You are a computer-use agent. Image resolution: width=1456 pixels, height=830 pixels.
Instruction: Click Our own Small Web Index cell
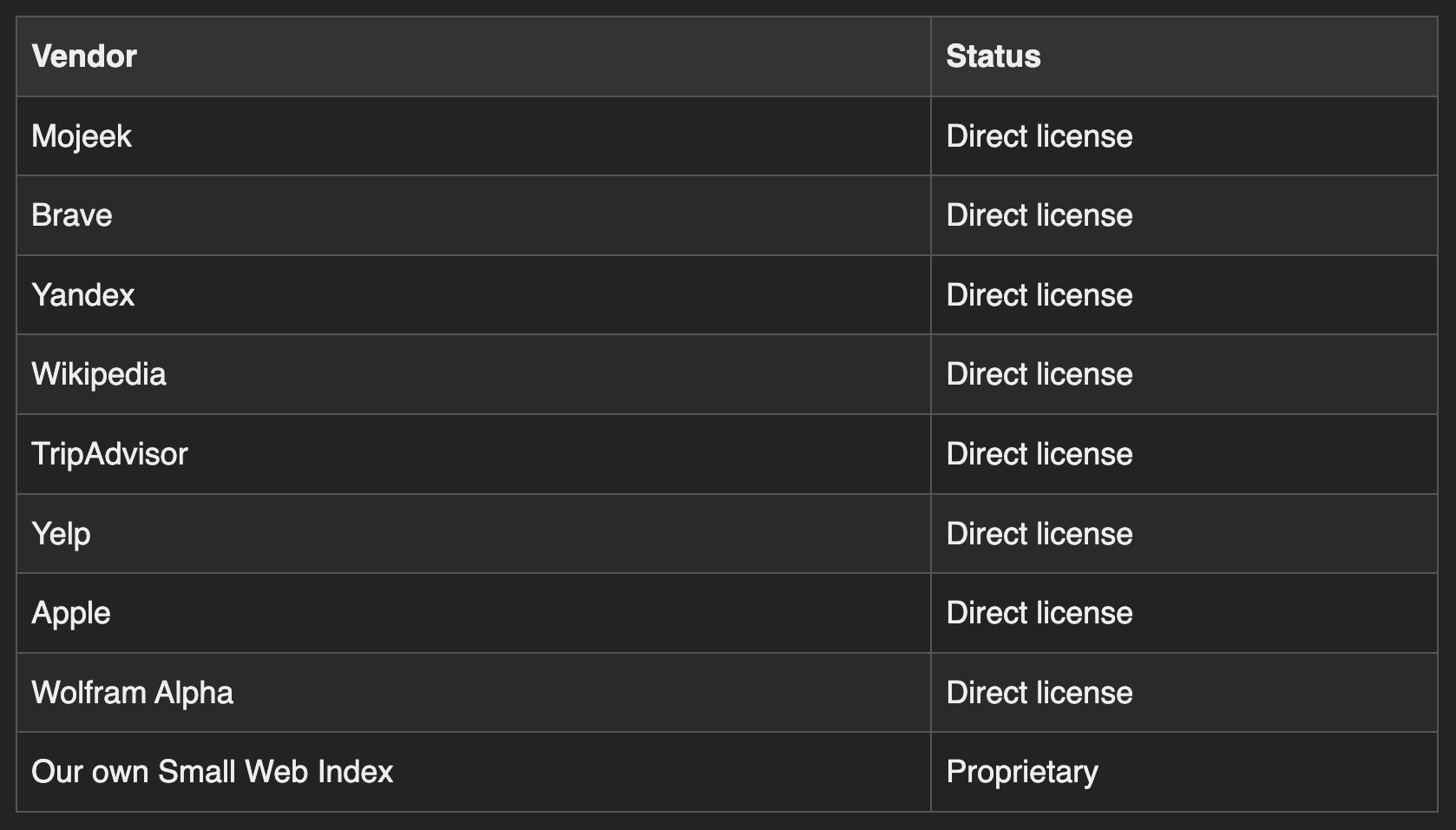point(474,772)
